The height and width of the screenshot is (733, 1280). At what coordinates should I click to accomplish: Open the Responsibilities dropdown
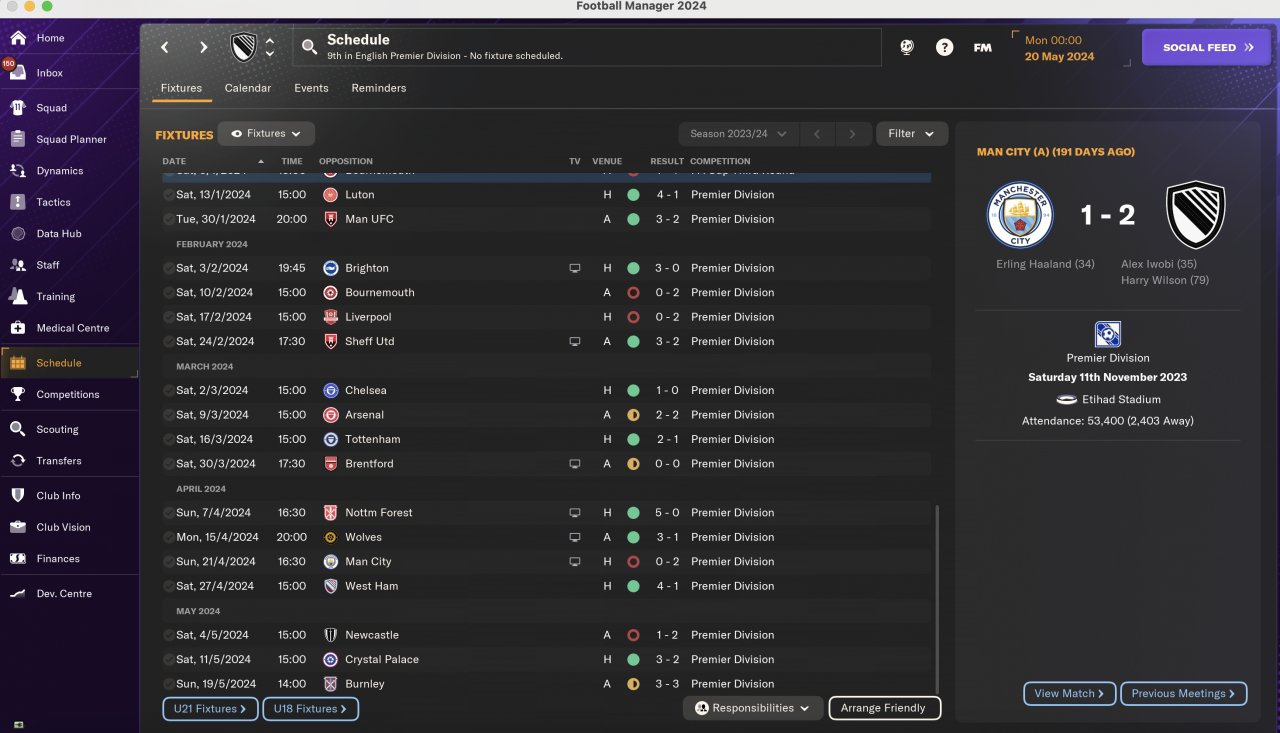753,708
